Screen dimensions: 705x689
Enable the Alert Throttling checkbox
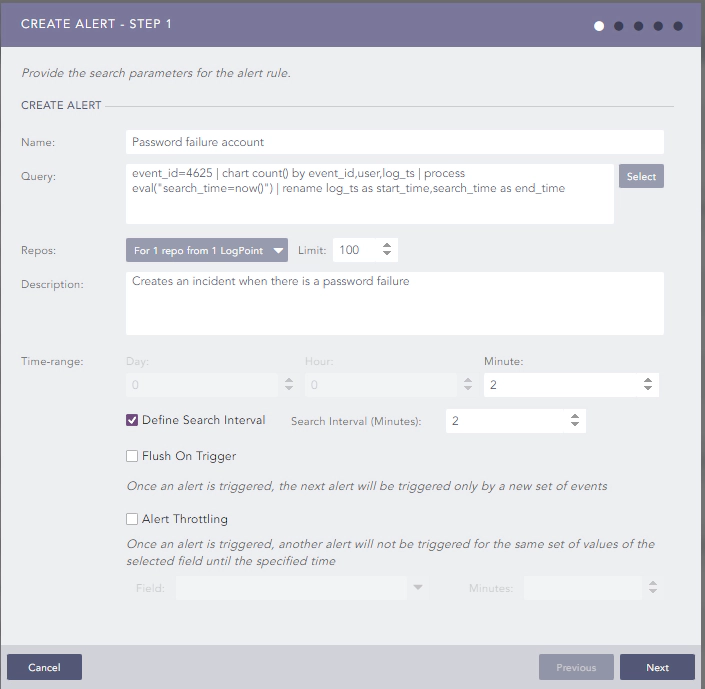pyautogui.click(x=132, y=519)
